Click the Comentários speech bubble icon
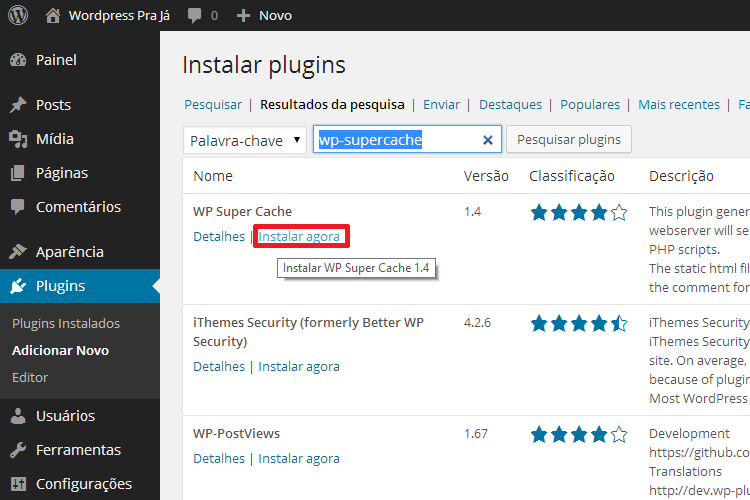 click(18, 207)
